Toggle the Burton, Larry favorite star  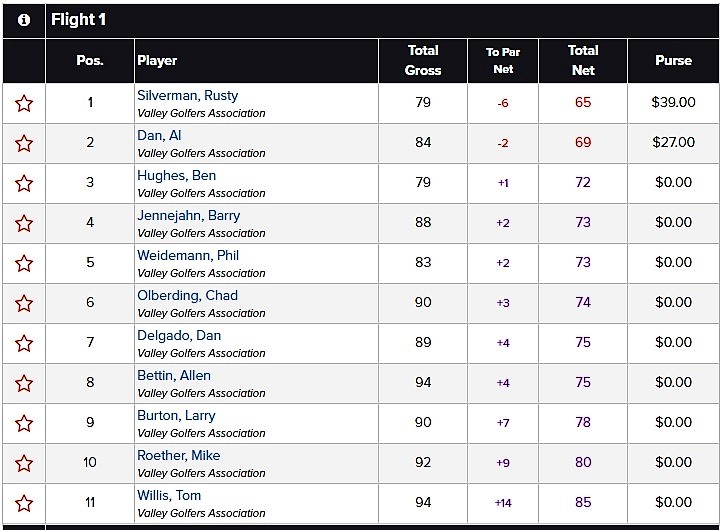tap(24, 423)
